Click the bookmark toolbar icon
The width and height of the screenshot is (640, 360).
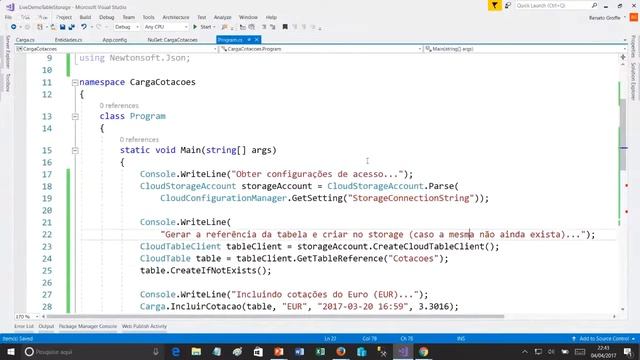pyautogui.click(x=285, y=27)
